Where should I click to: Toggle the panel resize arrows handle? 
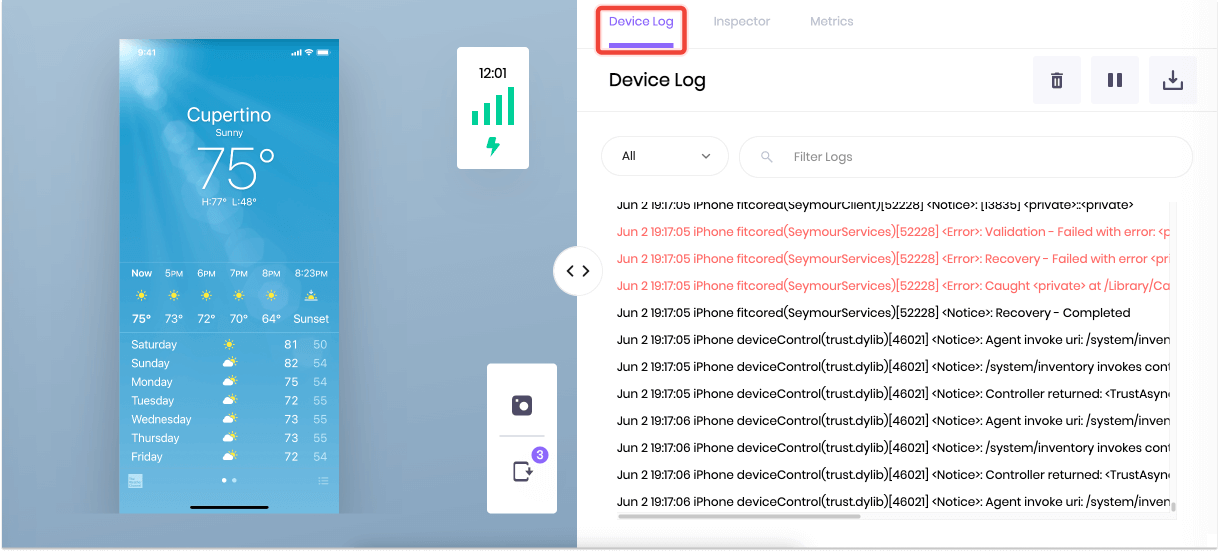tap(578, 271)
